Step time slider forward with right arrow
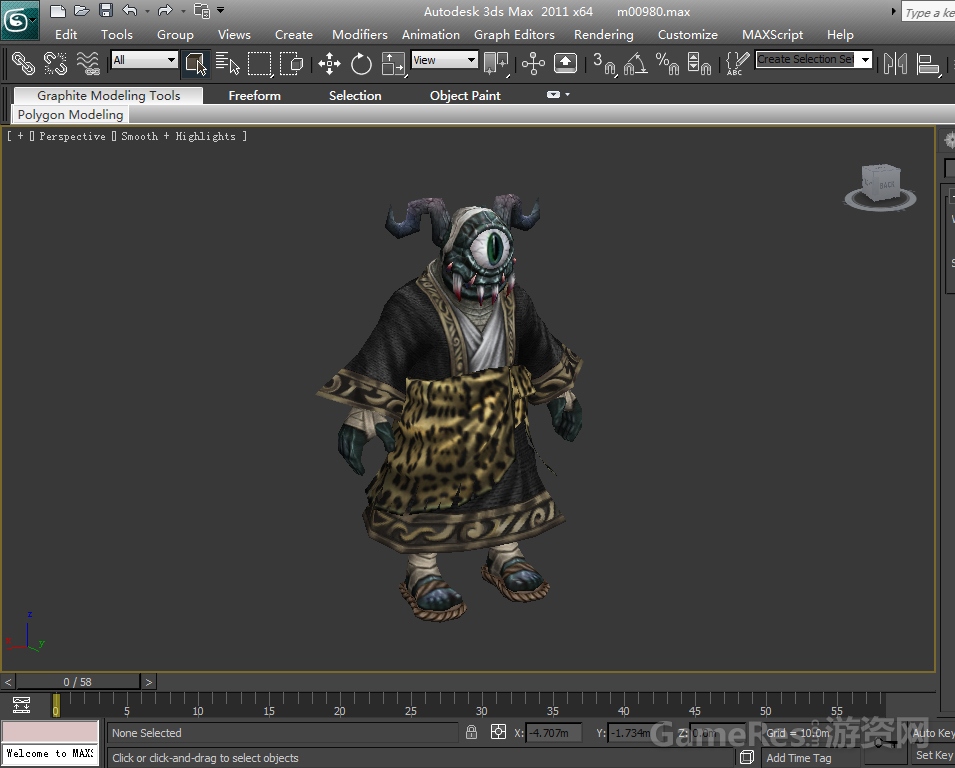The height and width of the screenshot is (768, 955). (x=149, y=682)
